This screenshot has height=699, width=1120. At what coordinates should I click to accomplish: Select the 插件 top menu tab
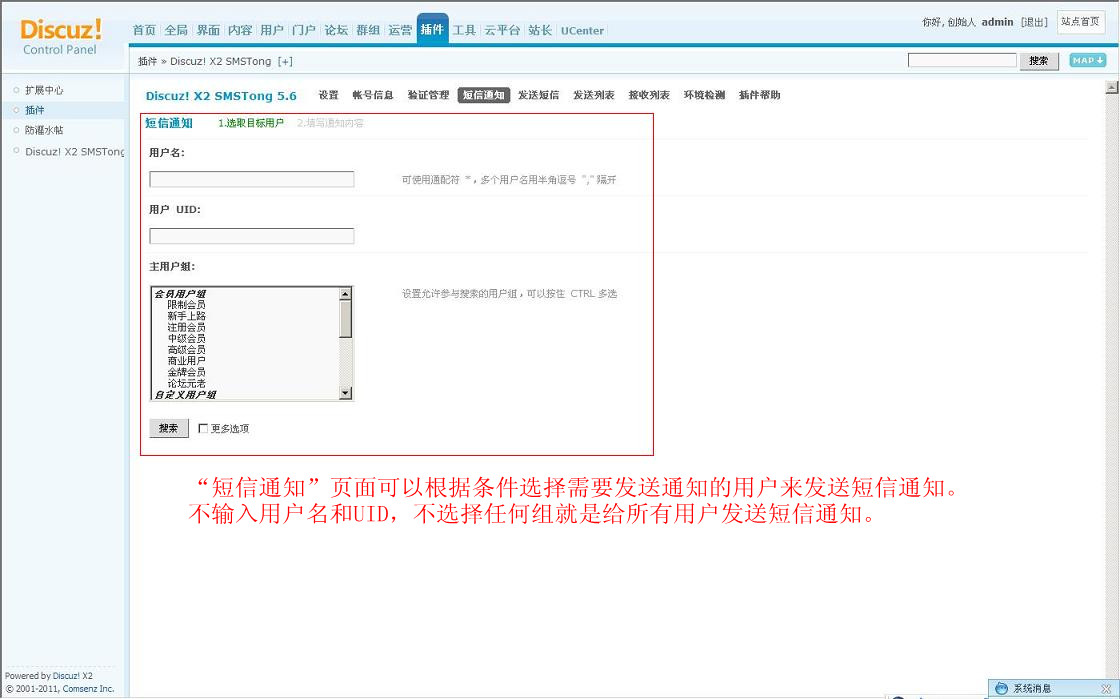(x=433, y=30)
